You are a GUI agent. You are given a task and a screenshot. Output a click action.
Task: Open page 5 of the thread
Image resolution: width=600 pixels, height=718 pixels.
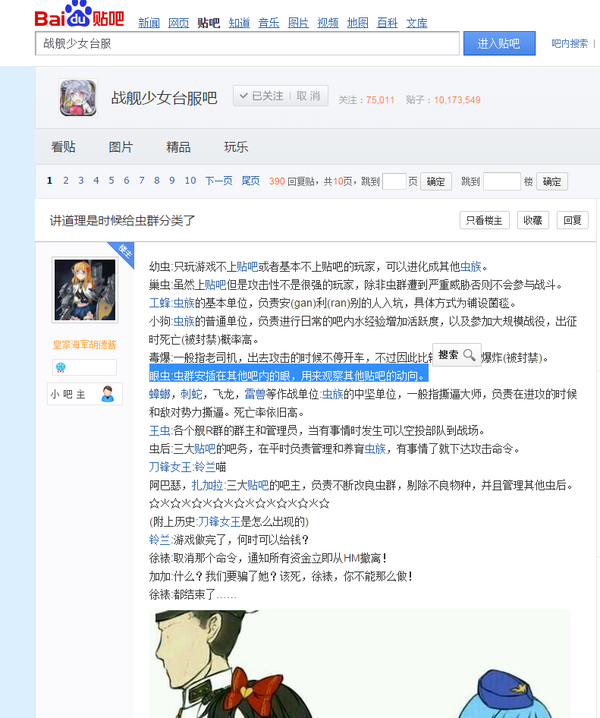[x=111, y=181]
